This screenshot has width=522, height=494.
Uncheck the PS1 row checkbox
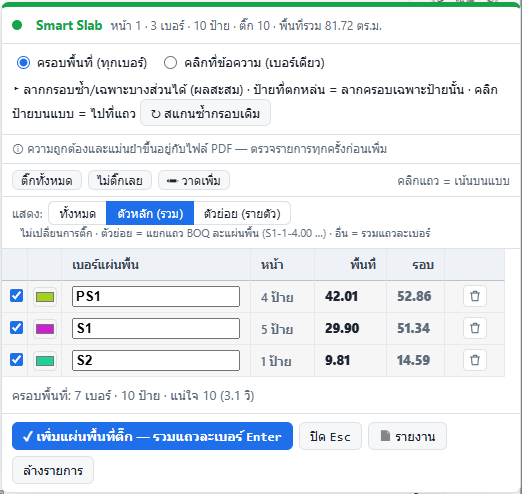click(x=16, y=296)
